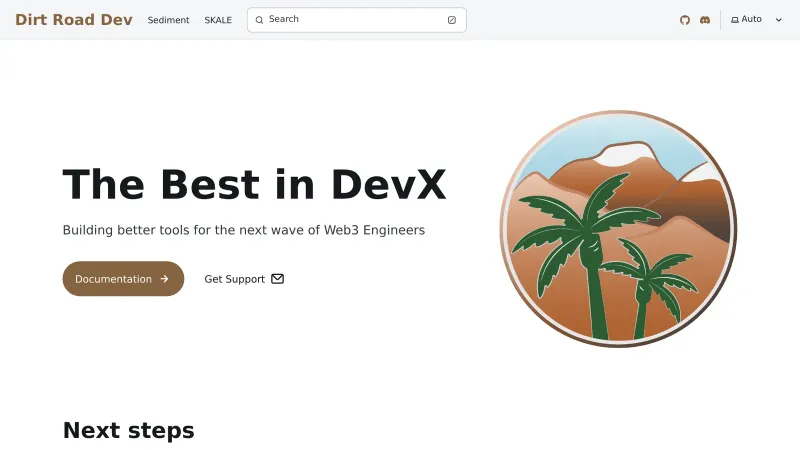Open the SKALE menu item
The image size is (800, 450).
pos(218,20)
